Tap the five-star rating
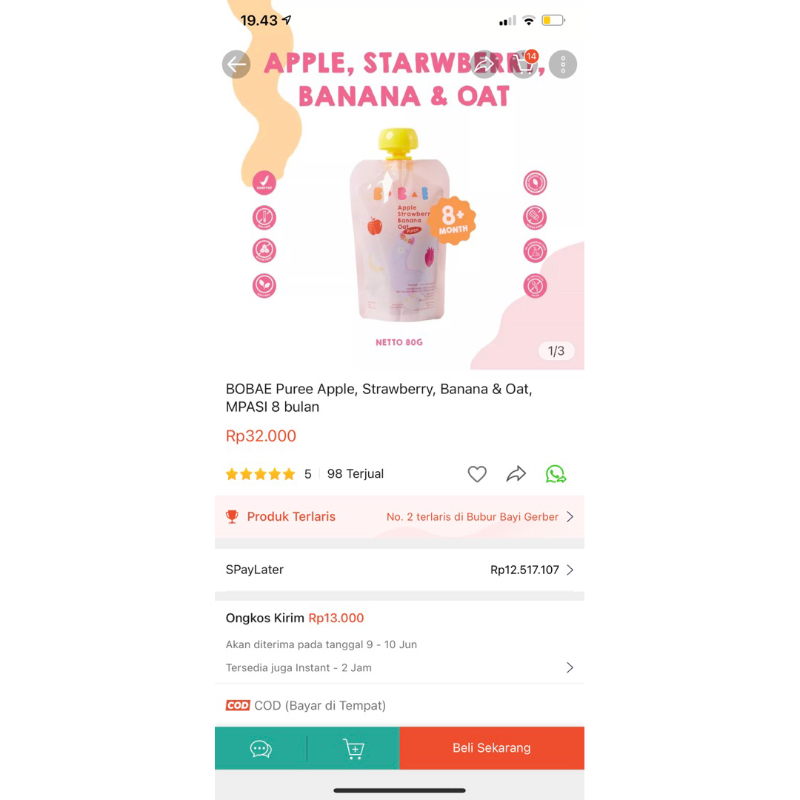Screen dimensions: 800x800 click(x=260, y=474)
